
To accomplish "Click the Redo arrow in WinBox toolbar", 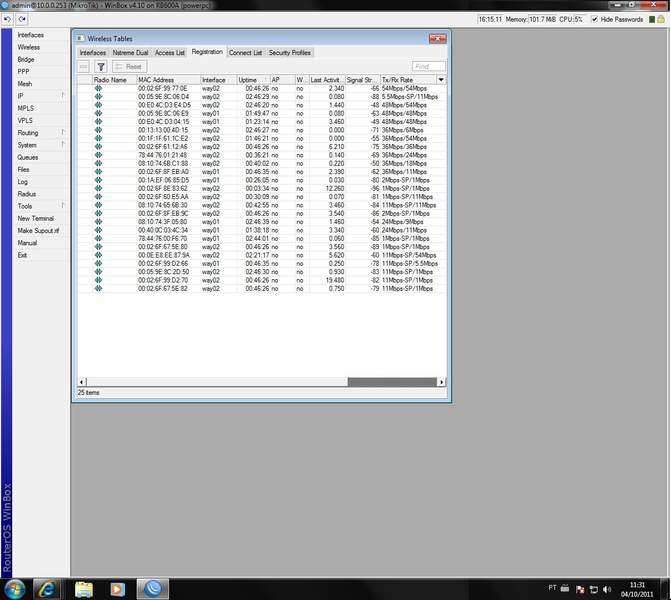I will point(22,19).
